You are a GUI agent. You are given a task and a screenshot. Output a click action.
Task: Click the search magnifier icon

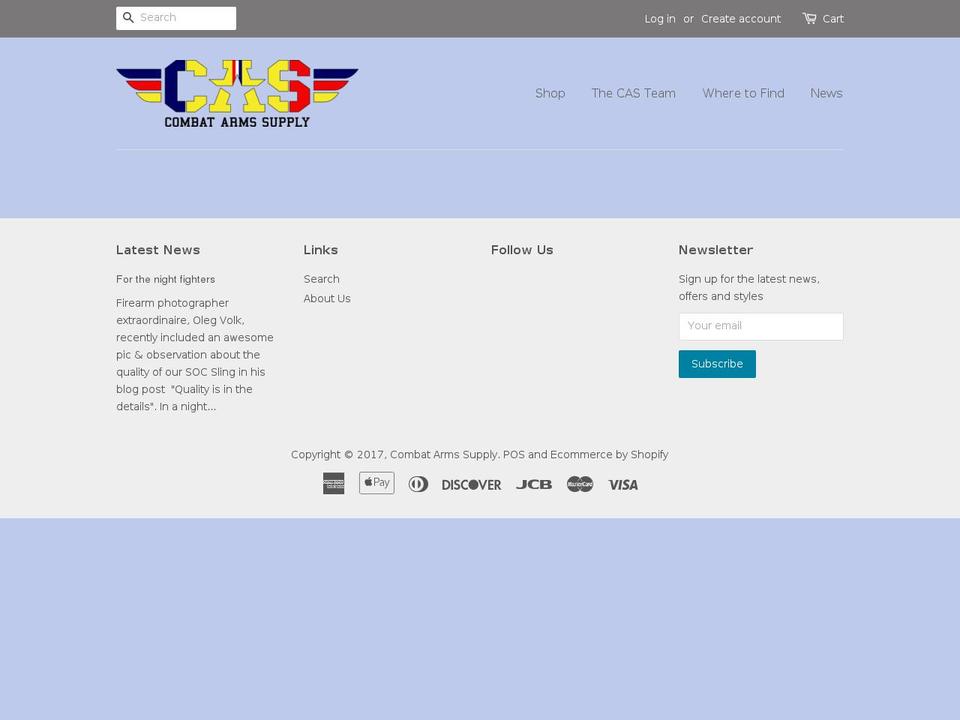[128, 18]
